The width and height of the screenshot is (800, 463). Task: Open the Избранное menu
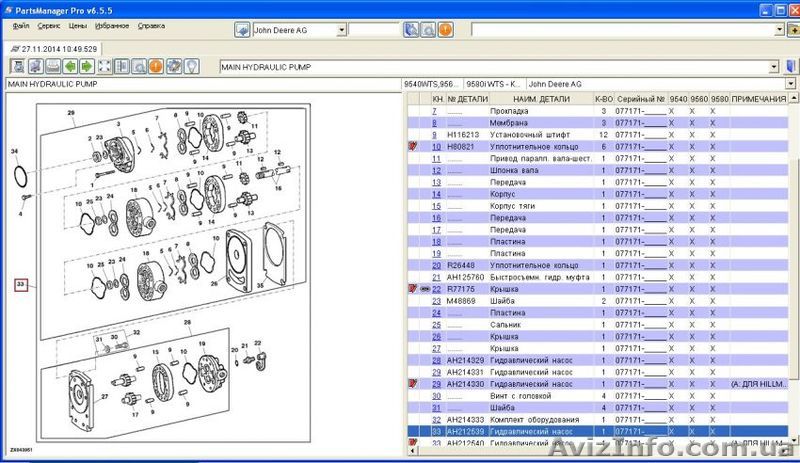(x=113, y=26)
